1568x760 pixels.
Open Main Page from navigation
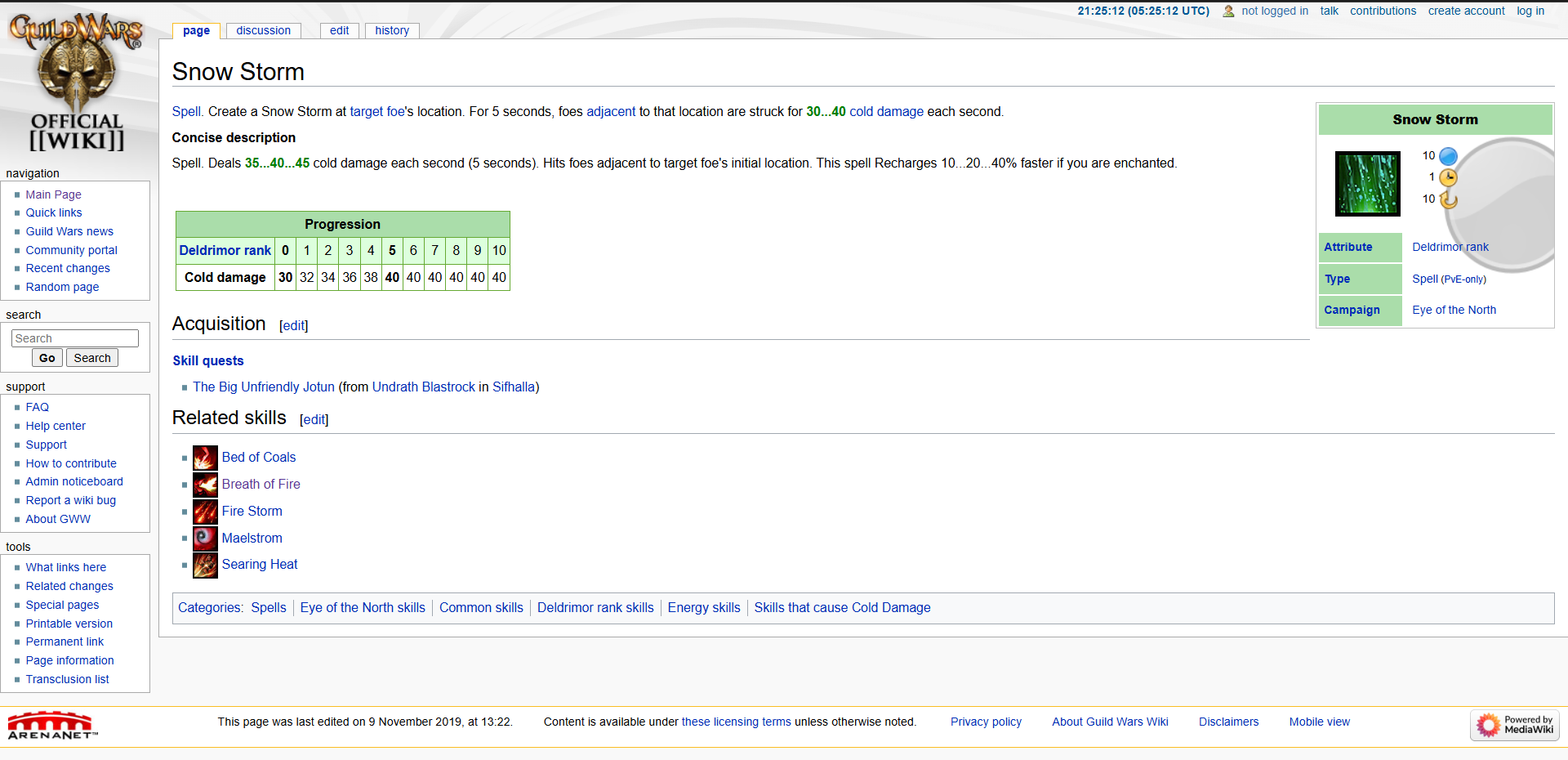click(53, 194)
